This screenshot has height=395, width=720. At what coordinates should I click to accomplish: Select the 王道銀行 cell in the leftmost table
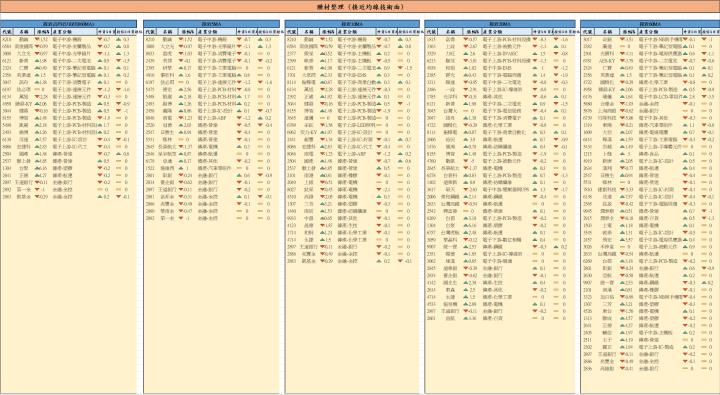(x=24, y=182)
